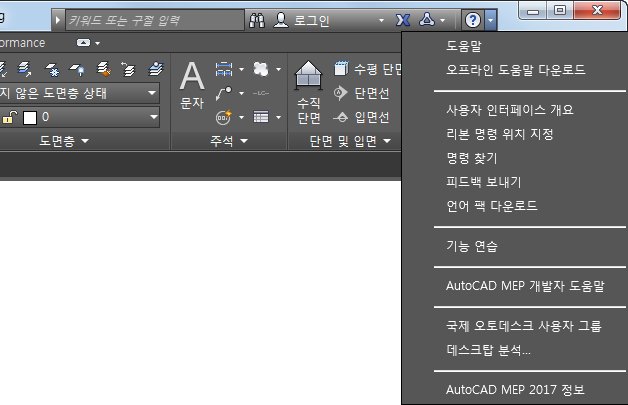Expand the table tool dropdown arrow
The image size is (628, 405).
(x=278, y=117)
